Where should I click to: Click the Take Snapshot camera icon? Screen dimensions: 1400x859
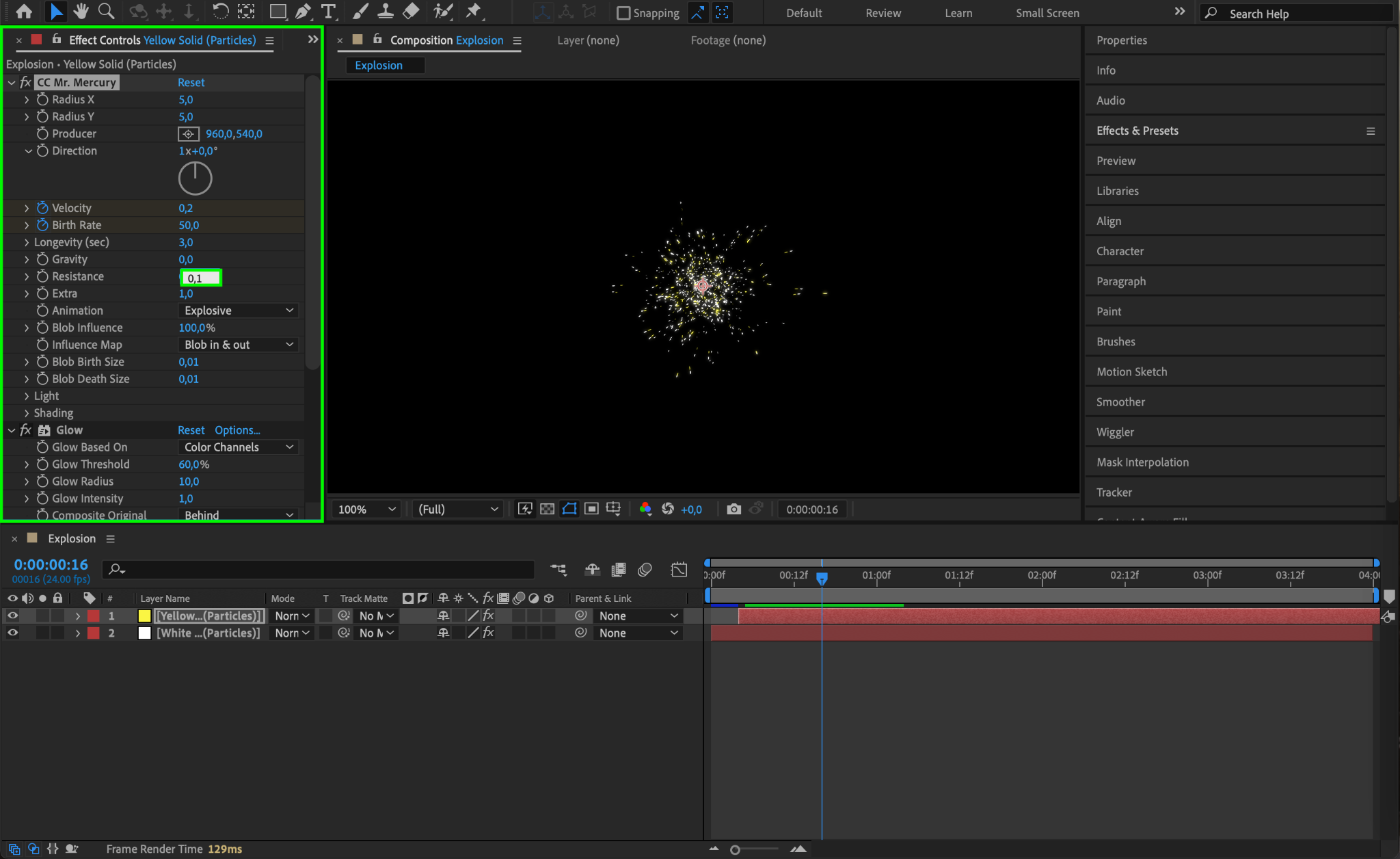(733, 509)
